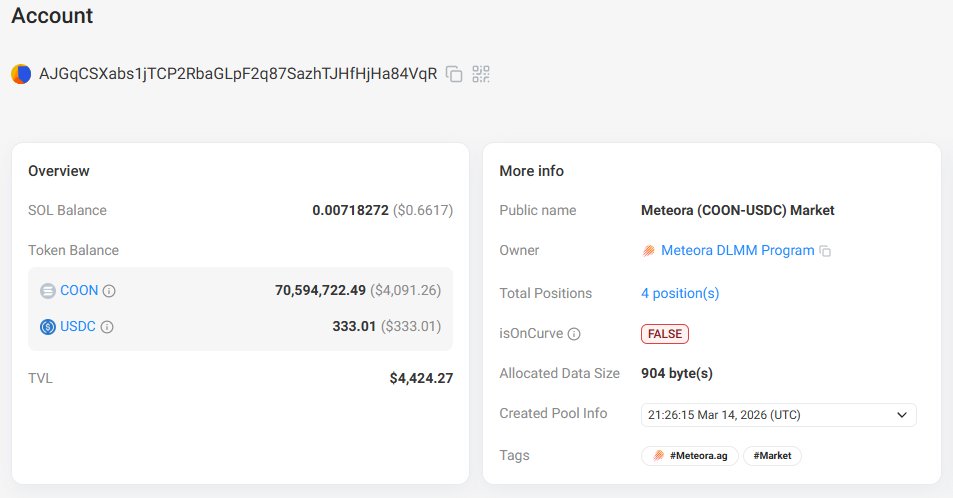
Task: Open the USDC token link
Action: click(78, 327)
